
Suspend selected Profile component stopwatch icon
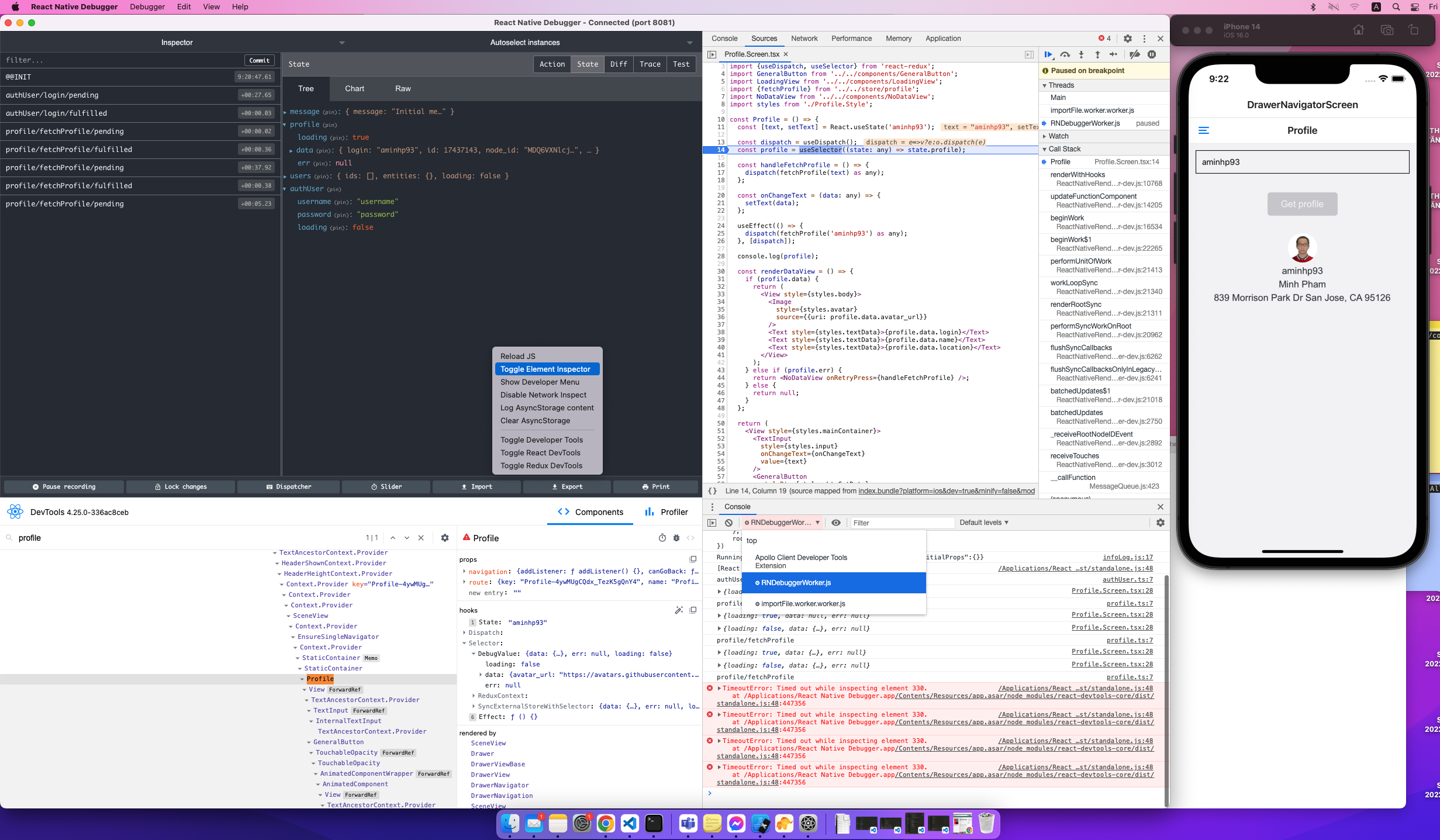pyautogui.click(x=662, y=538)
